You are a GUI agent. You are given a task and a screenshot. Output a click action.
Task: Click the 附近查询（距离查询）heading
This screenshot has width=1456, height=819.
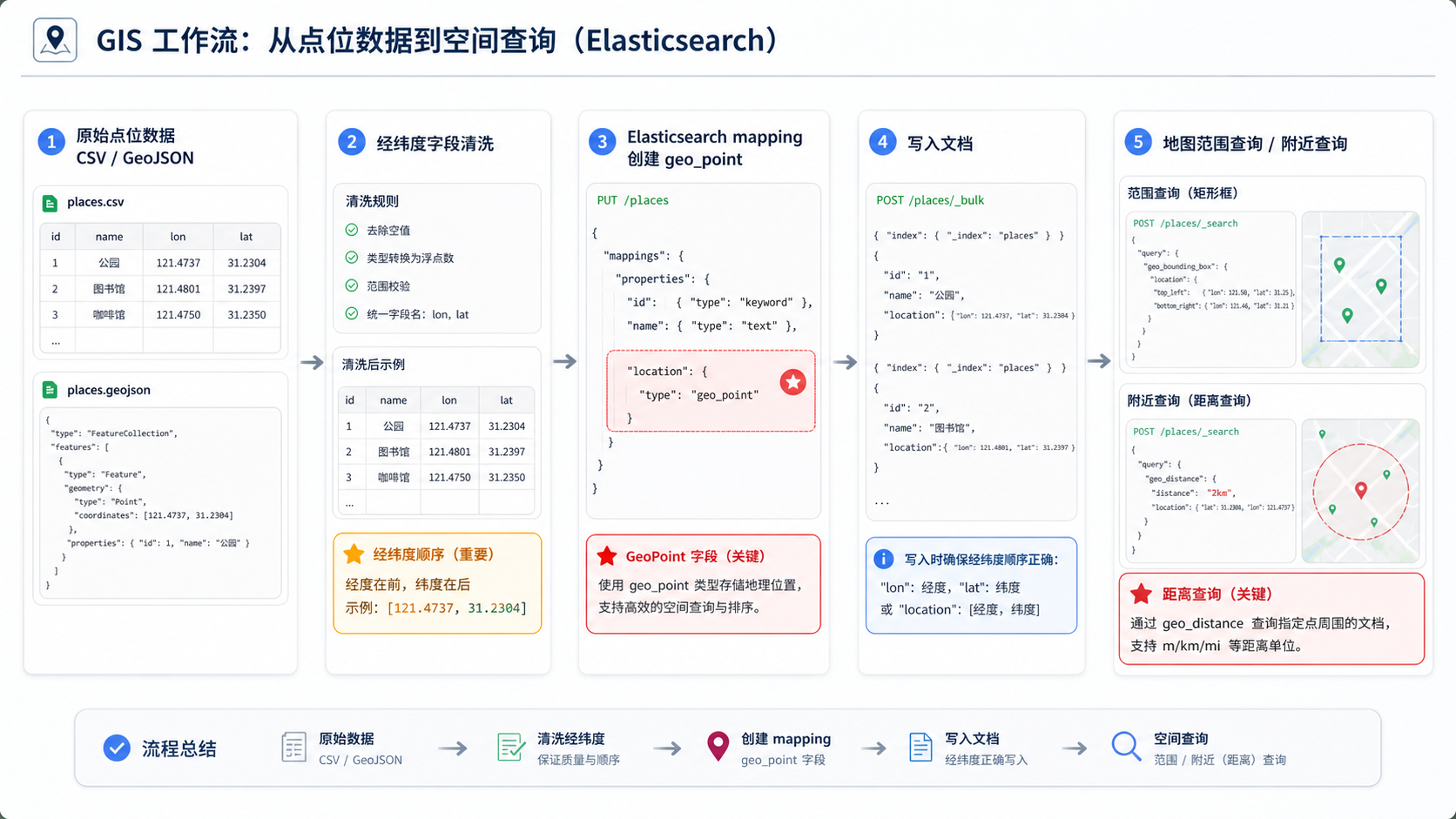click(1190, 400)
